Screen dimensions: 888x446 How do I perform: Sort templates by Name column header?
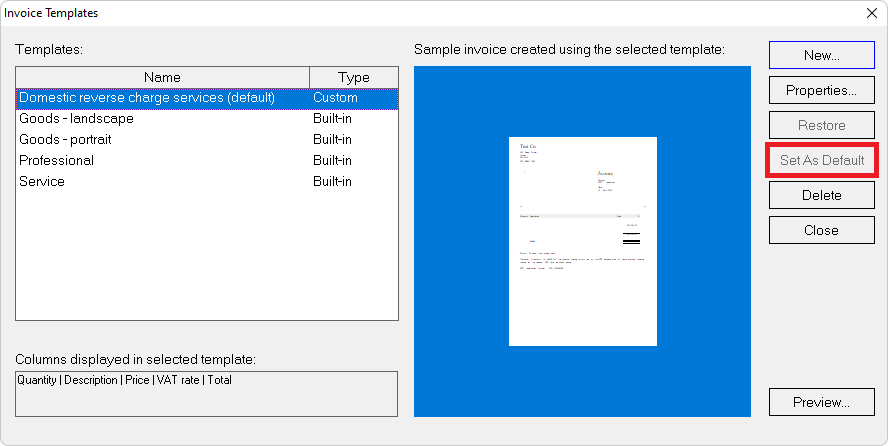[162, 77]
